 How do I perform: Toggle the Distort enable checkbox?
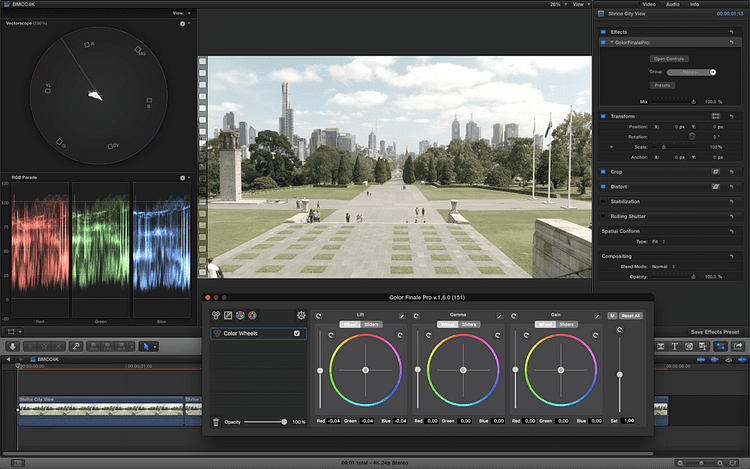point(603,186)
